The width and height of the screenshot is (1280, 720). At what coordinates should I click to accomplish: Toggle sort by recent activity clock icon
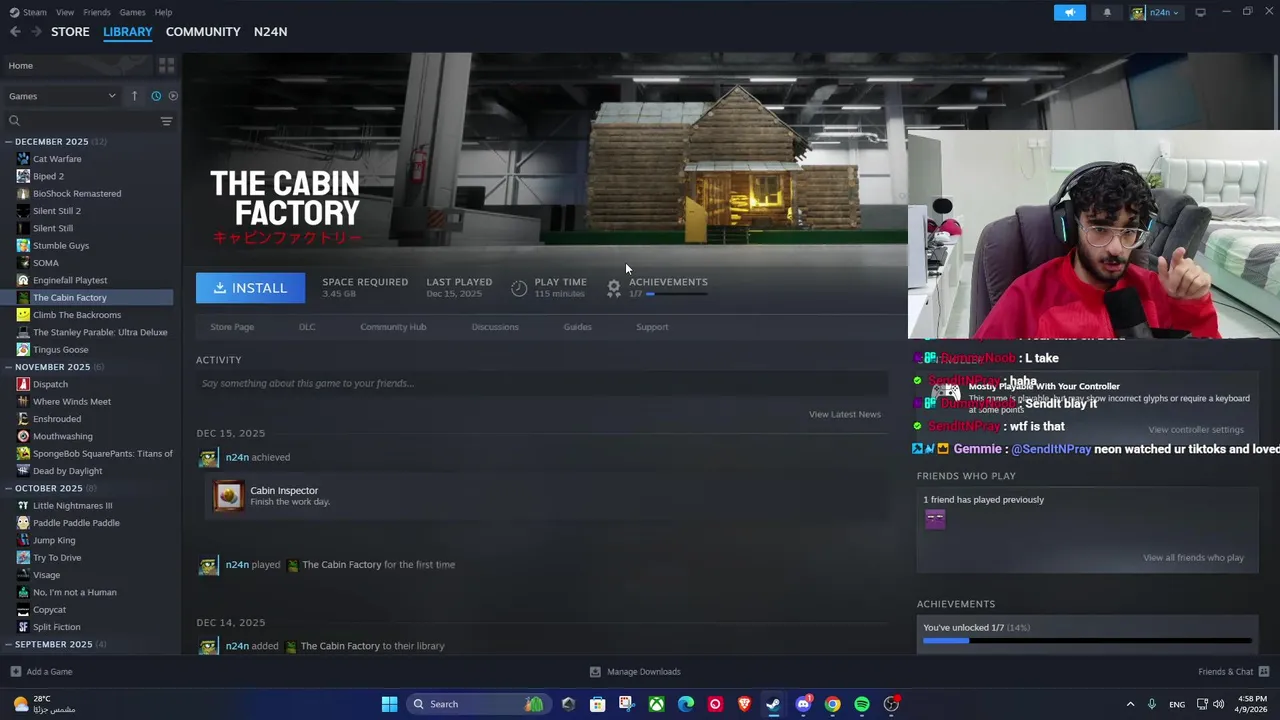click(x=156, y=96)
